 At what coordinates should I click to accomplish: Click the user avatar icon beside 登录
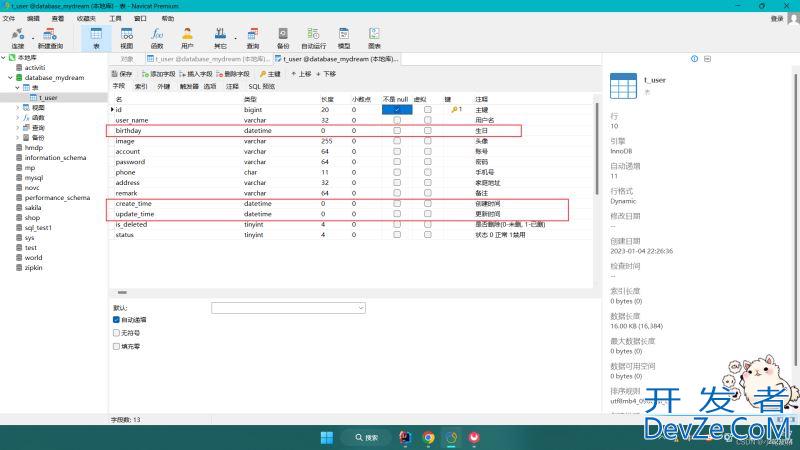point(793,18)
